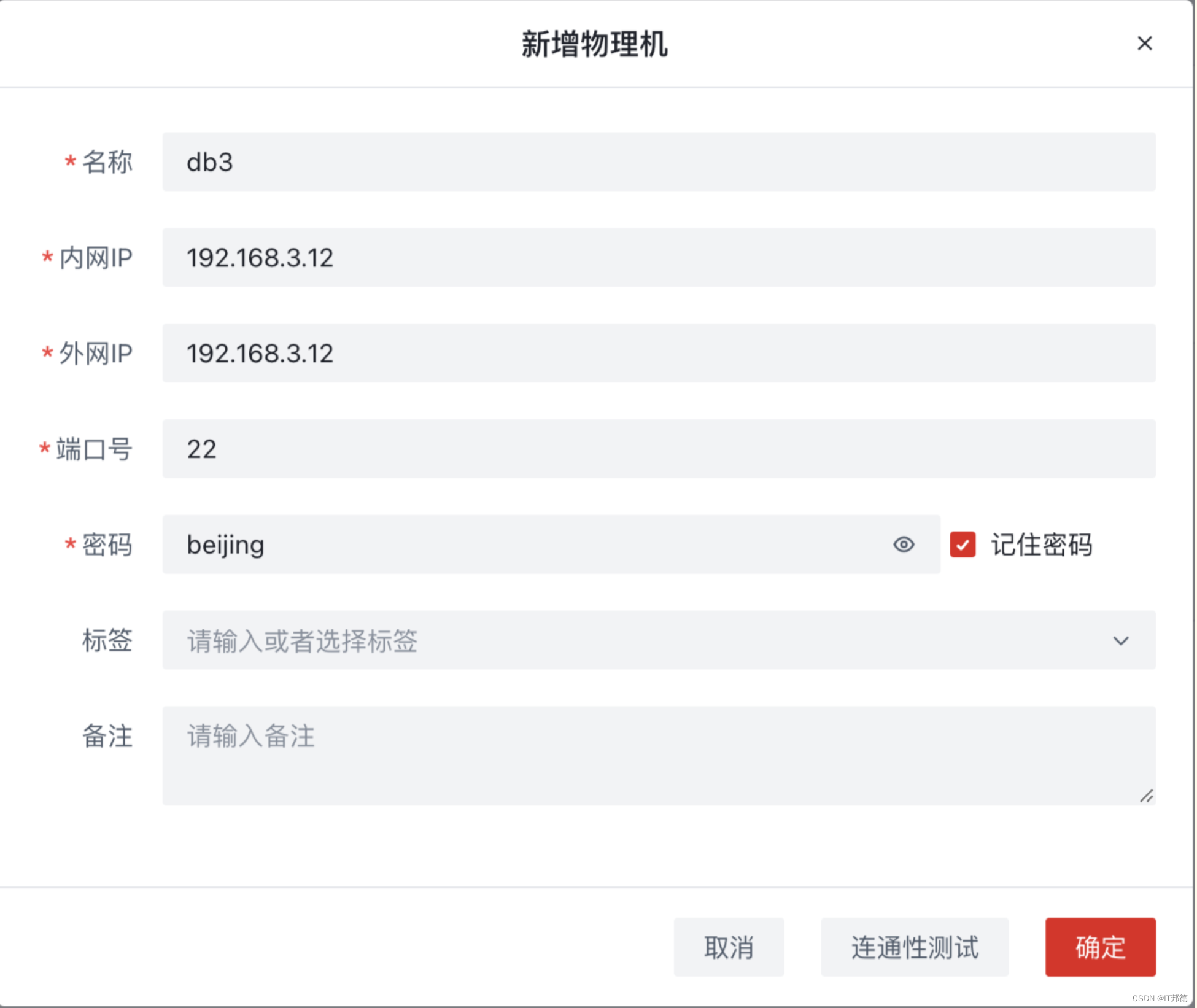Close the 新增物理机 dialog with X

coord(1144,44)
